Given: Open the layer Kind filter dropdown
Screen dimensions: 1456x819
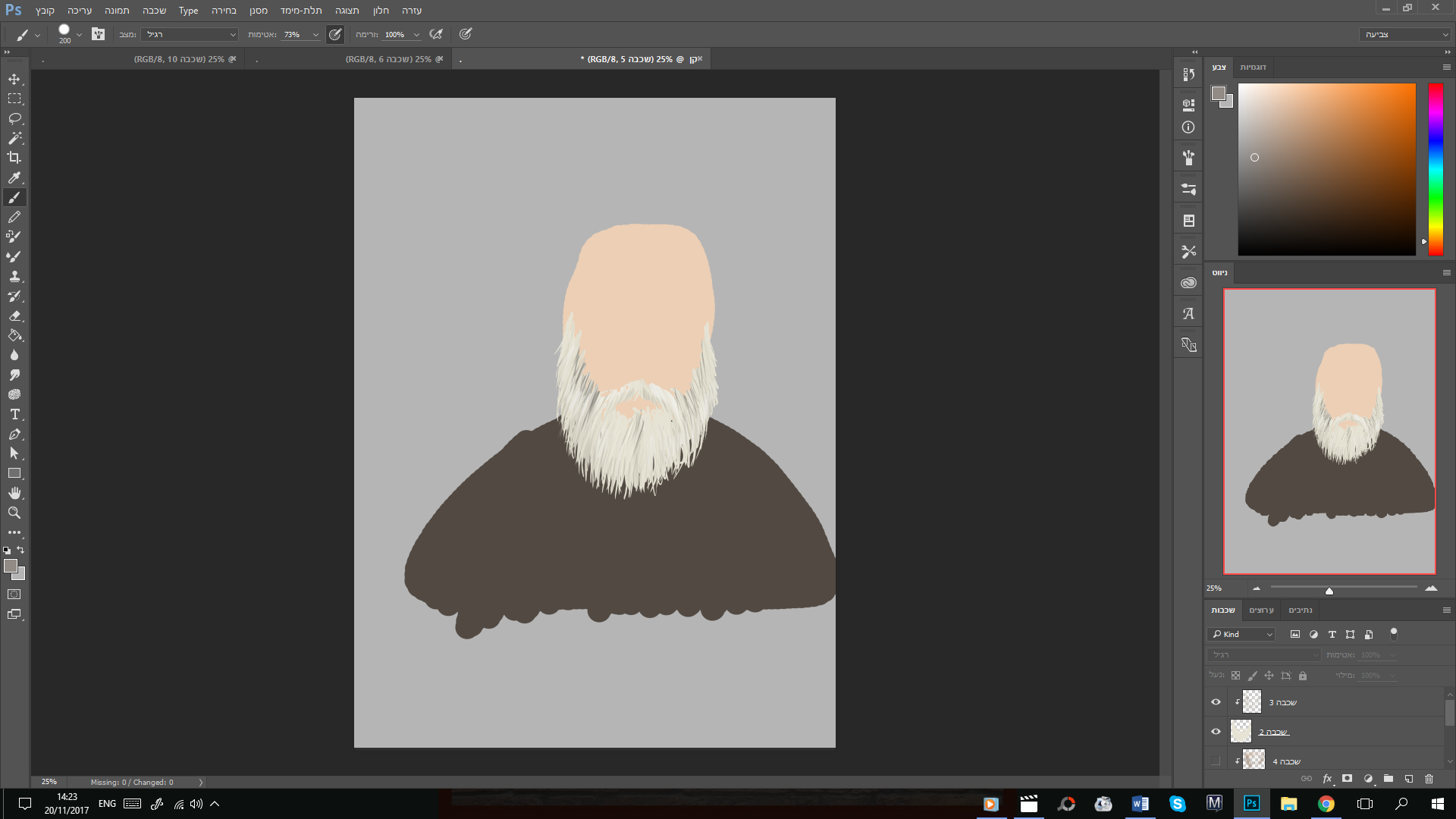Looking at the screenshot, I should (1241, 634).
